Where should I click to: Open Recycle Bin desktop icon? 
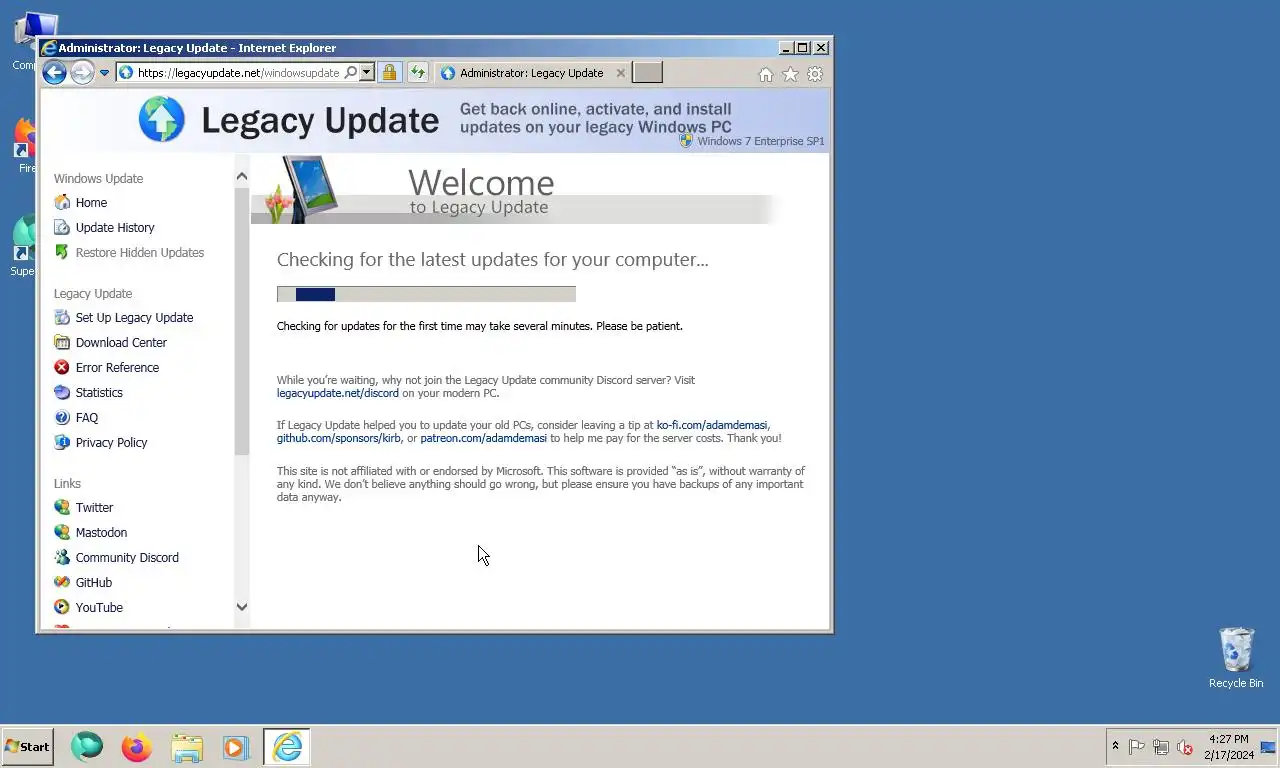click(x=1236, y=657)
